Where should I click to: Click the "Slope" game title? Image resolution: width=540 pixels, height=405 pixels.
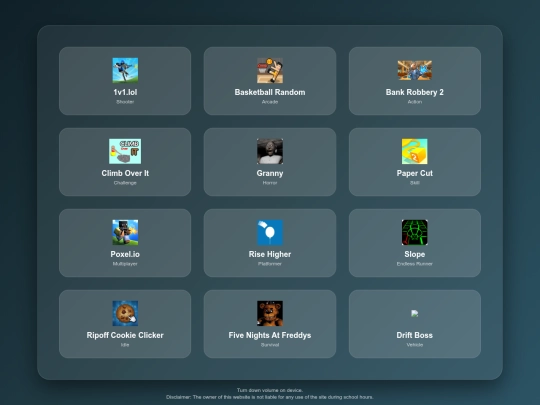(x=415, y=254)
